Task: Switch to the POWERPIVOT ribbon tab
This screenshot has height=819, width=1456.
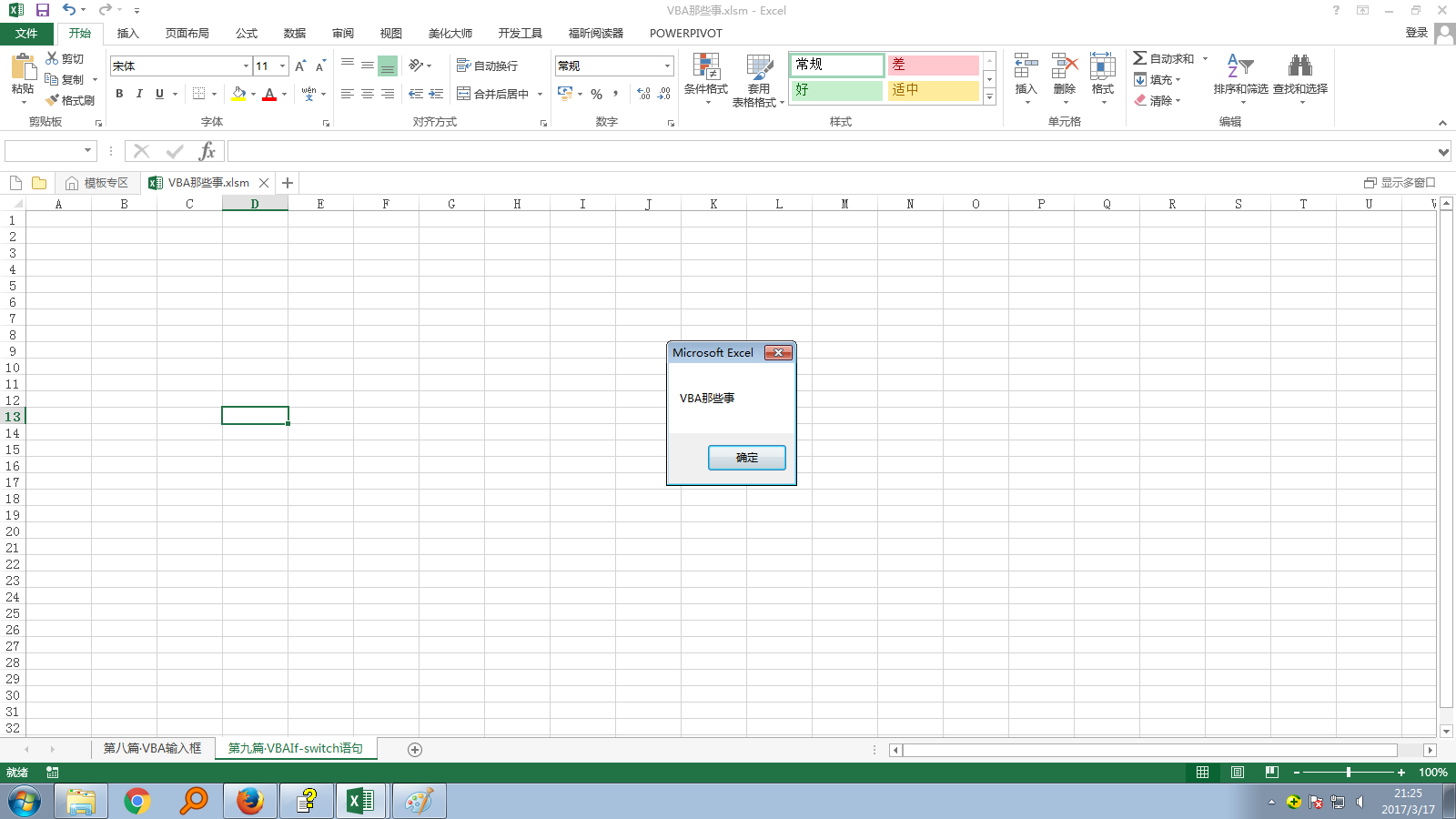Action: (686, 34)
